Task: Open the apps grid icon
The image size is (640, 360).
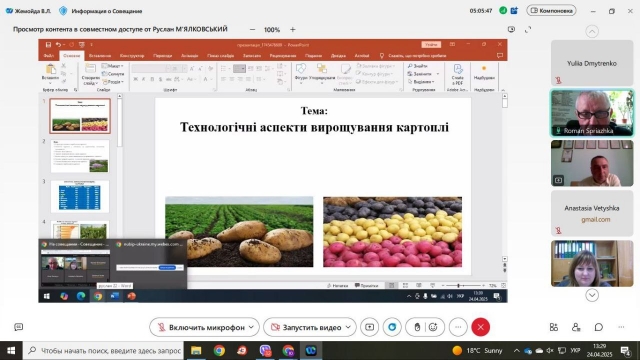Action: (554, 327)
